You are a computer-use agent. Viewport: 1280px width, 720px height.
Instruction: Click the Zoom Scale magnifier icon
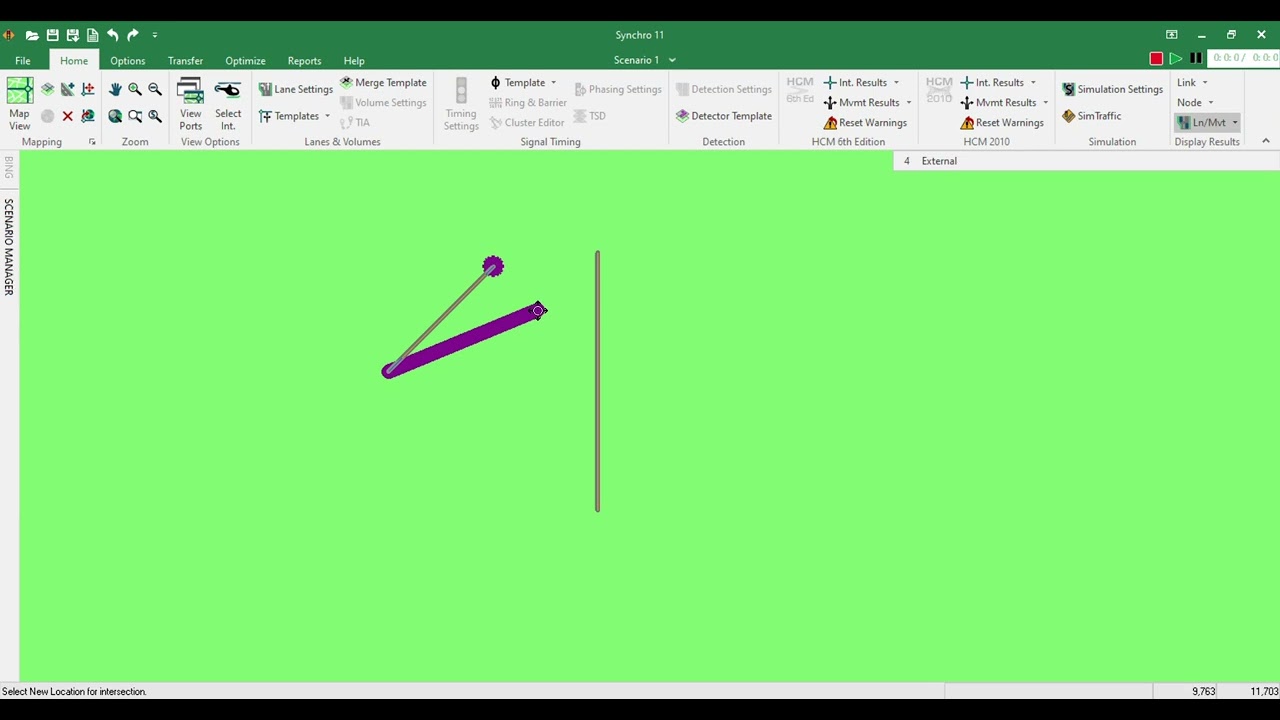[x=155, y=116]
